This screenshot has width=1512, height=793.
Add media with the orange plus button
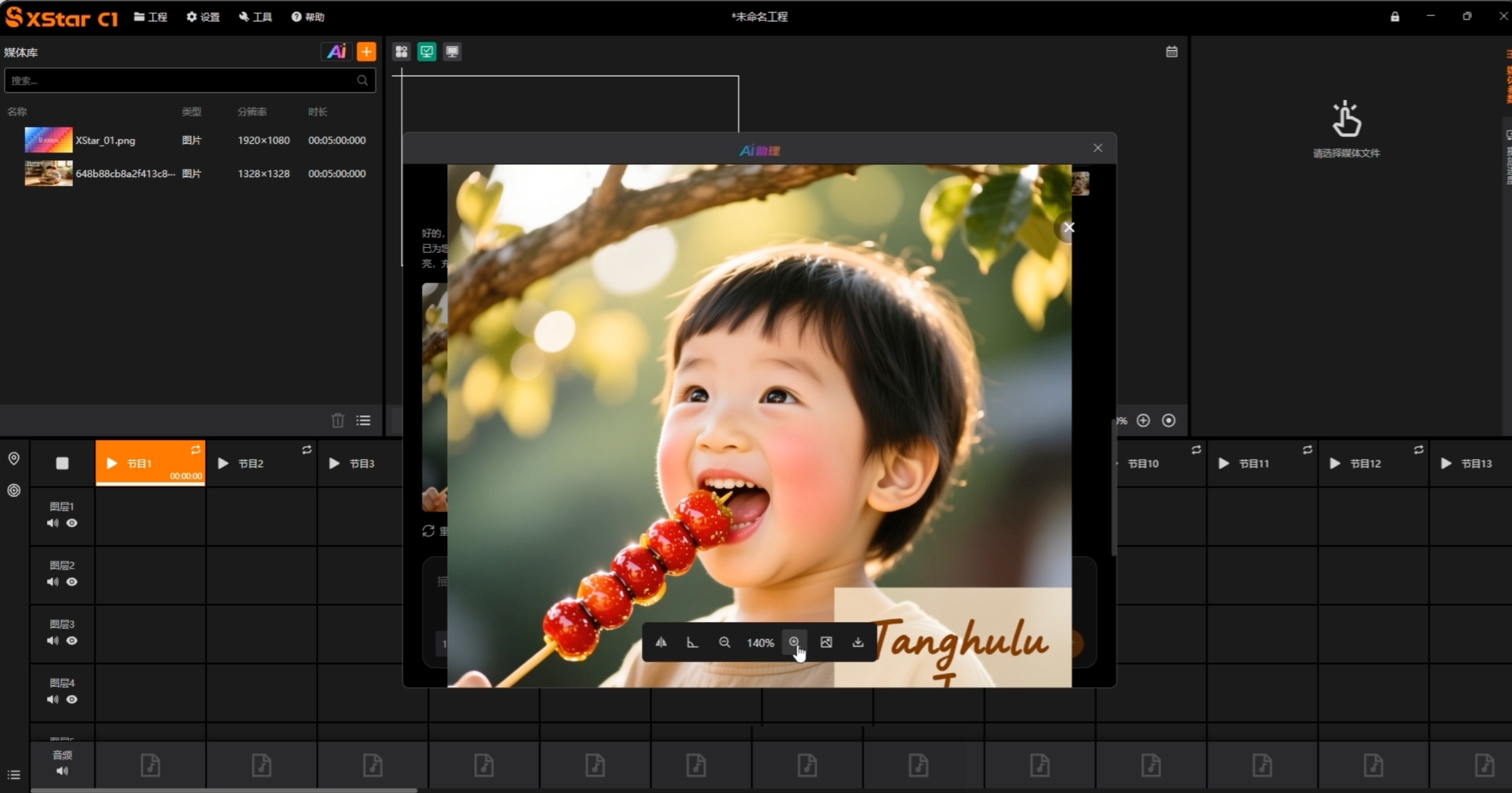pos(366,51)
